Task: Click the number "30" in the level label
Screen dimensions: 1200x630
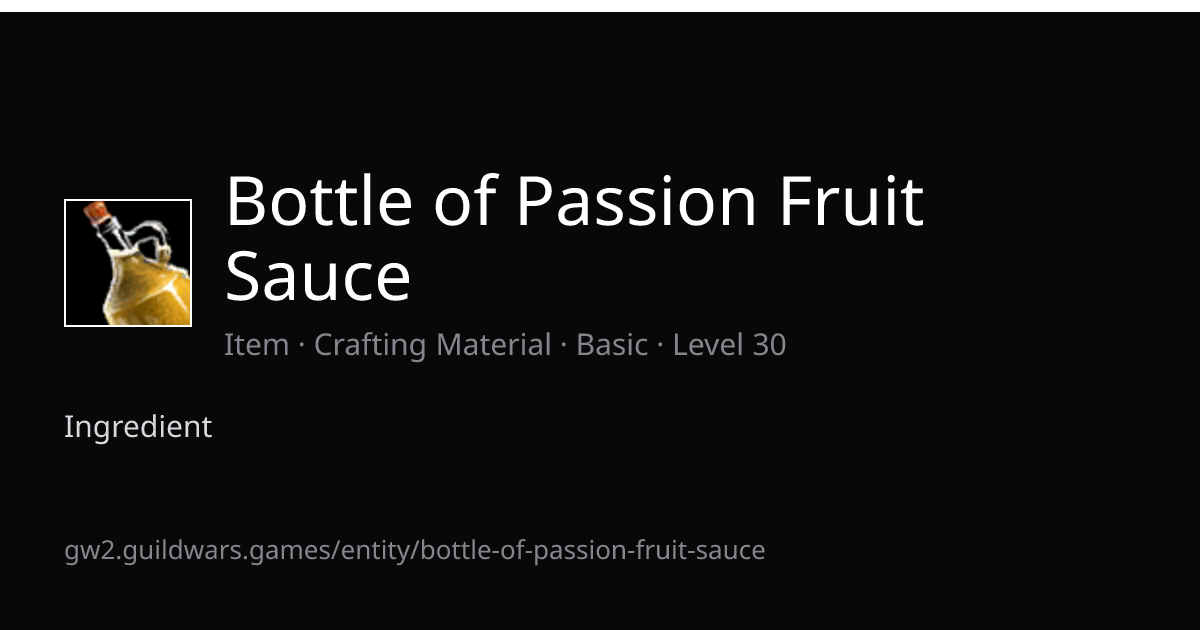Action: click(768, 345)
